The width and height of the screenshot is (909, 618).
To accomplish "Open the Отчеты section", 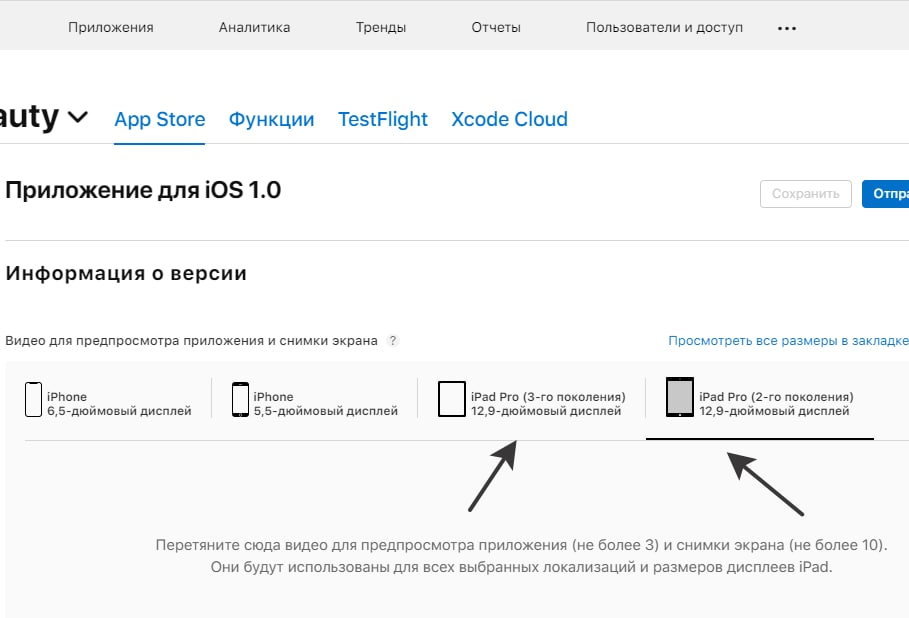I will click(496, 27).
